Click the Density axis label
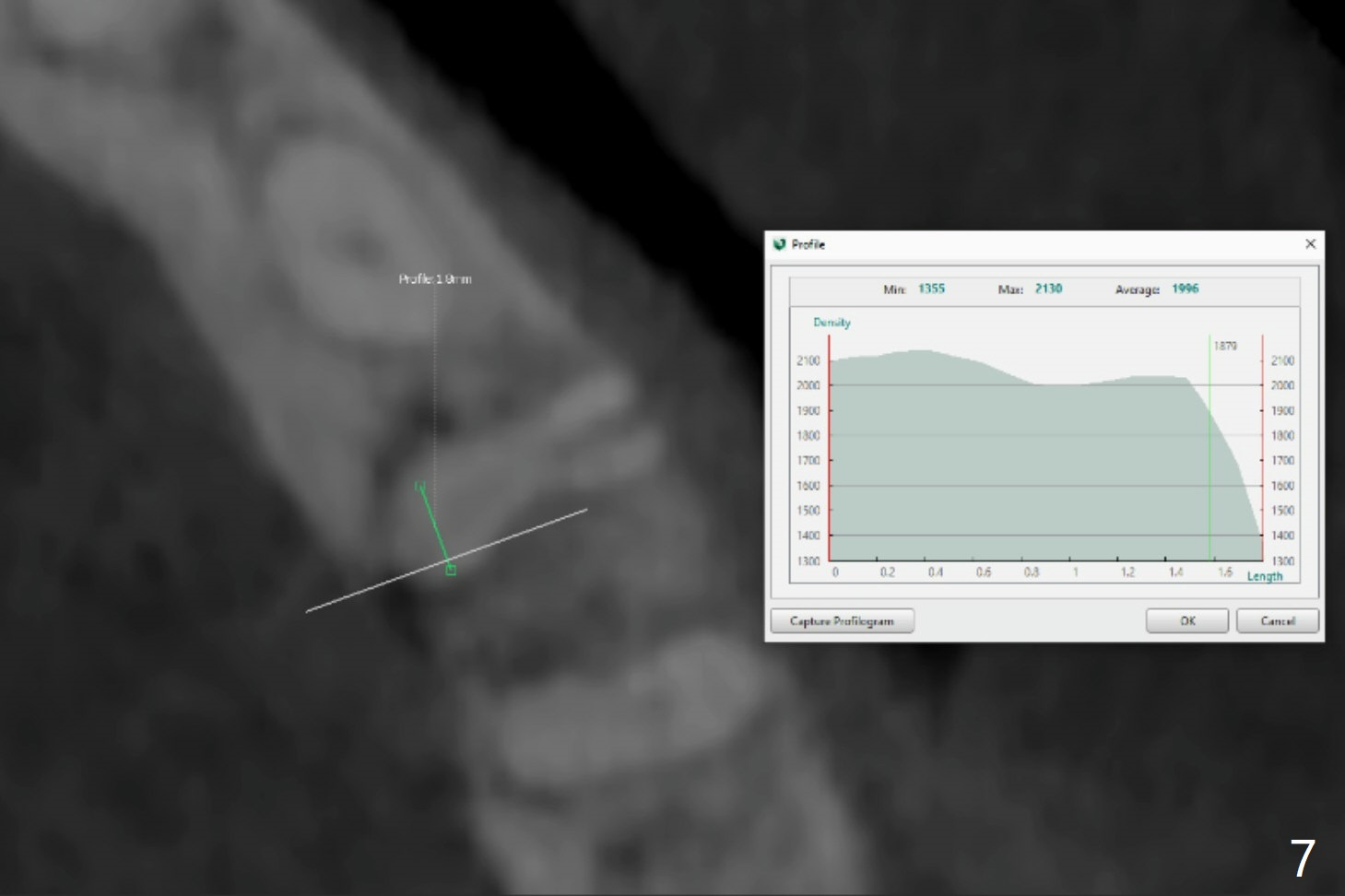Image resolution: width=1345 pixels, height=896 pixels. click(x=832, y=323)
